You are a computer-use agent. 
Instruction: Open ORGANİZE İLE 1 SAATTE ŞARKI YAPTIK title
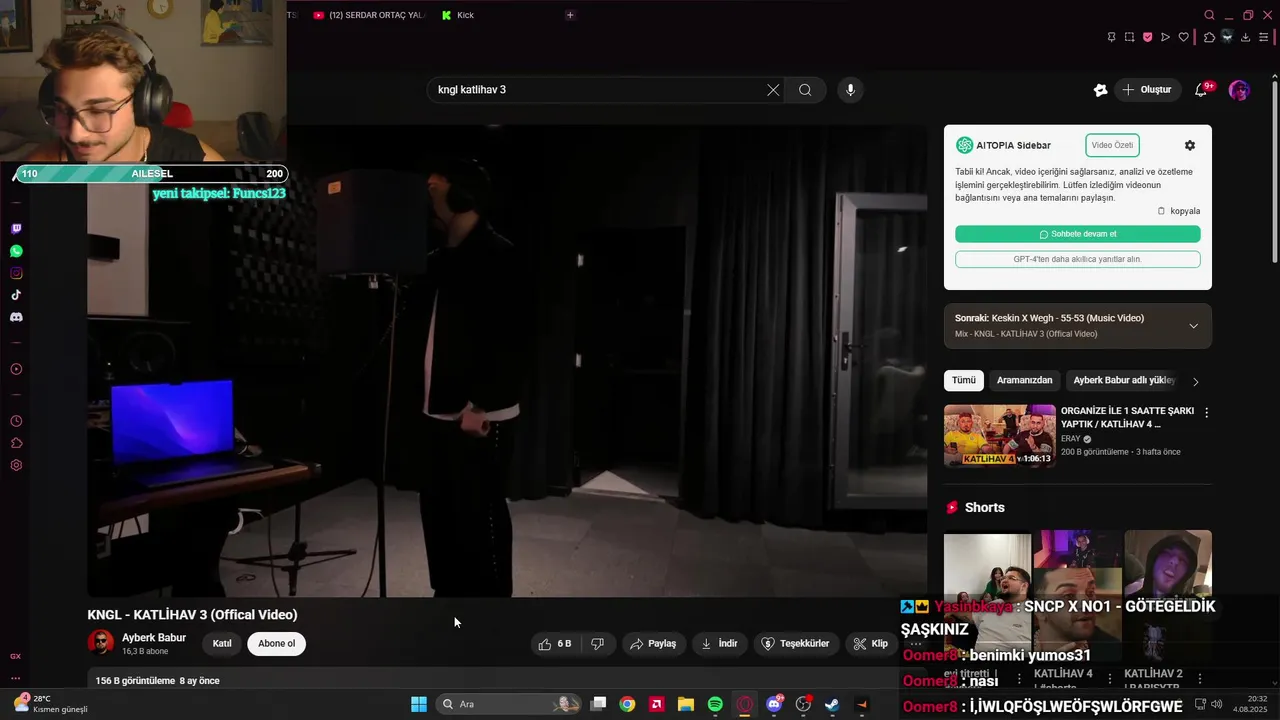point(1127,417)
